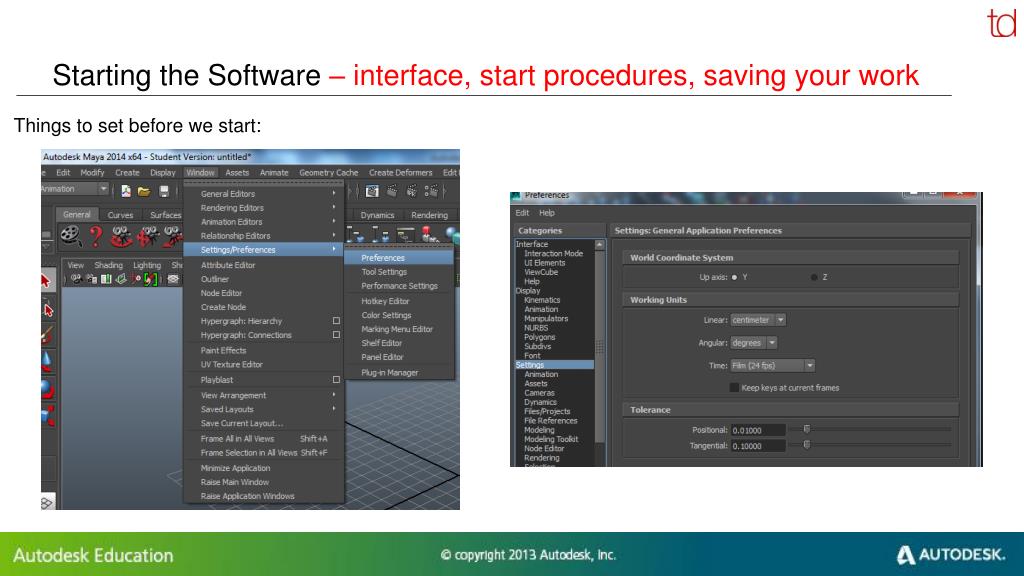The width and height of the screenshot is (1024, 576).
Task: Click the Select tool arrow in toolbox
Action: (46, 281)
